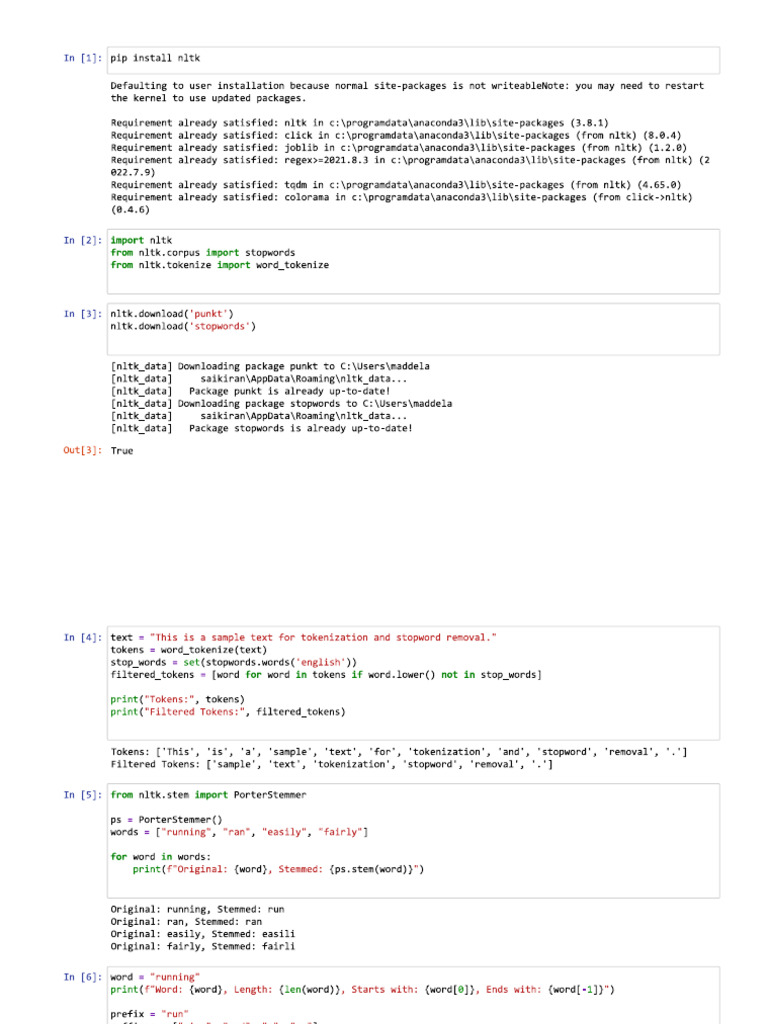Select the In [1] prompt label
This screenshot has height=1024, width=768.
tap(82, 58)
